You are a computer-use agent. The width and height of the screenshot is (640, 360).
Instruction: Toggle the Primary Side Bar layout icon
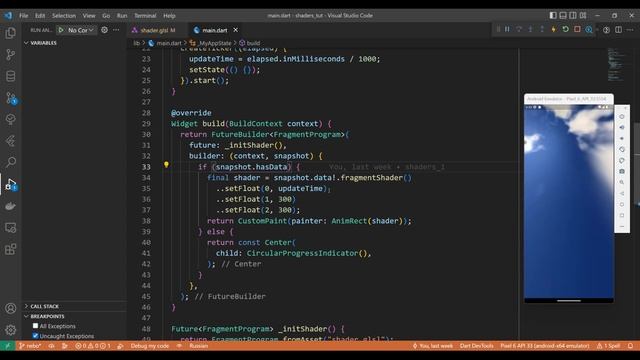click(553, 16)
